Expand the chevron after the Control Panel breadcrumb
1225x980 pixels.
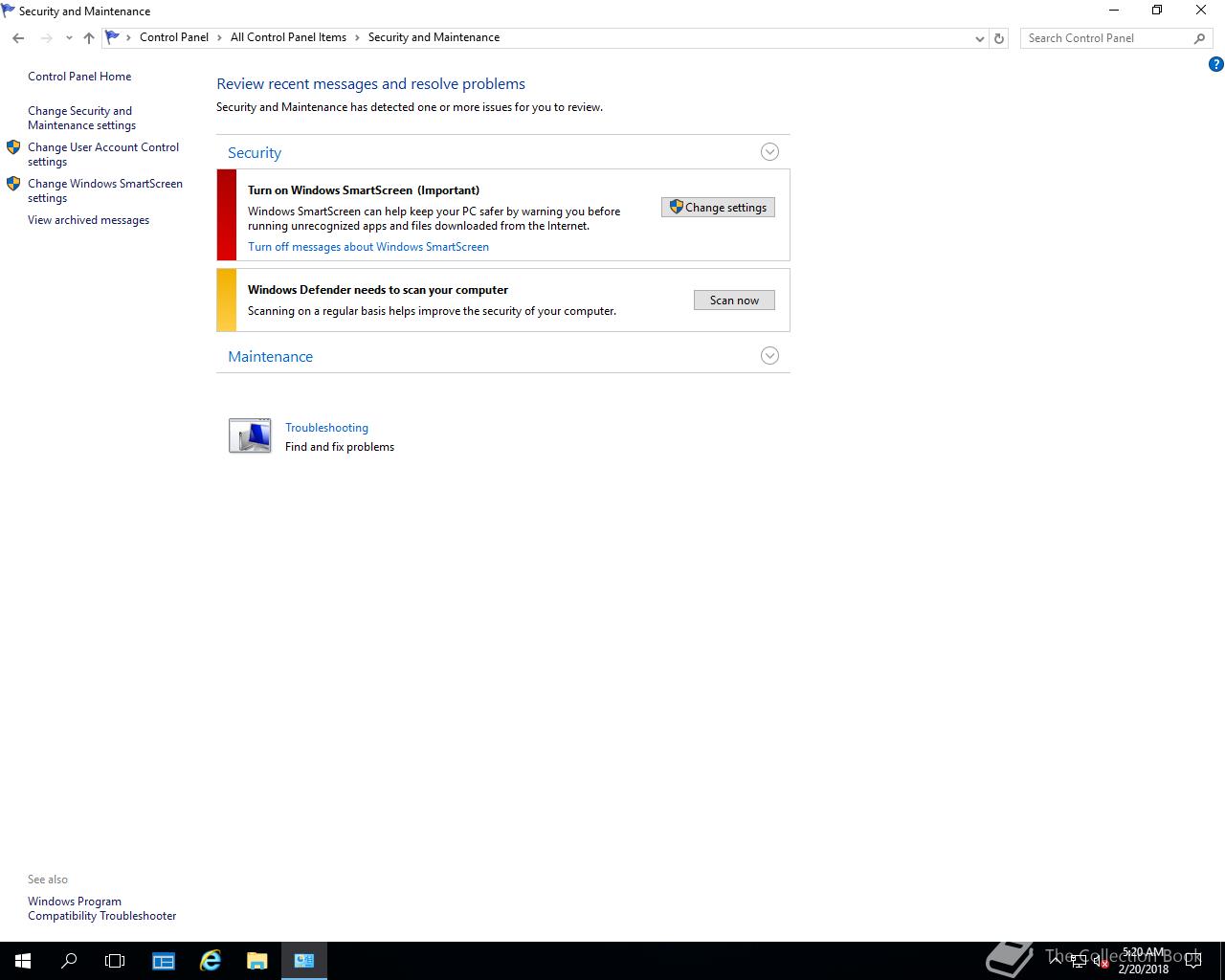click(220, 37)
